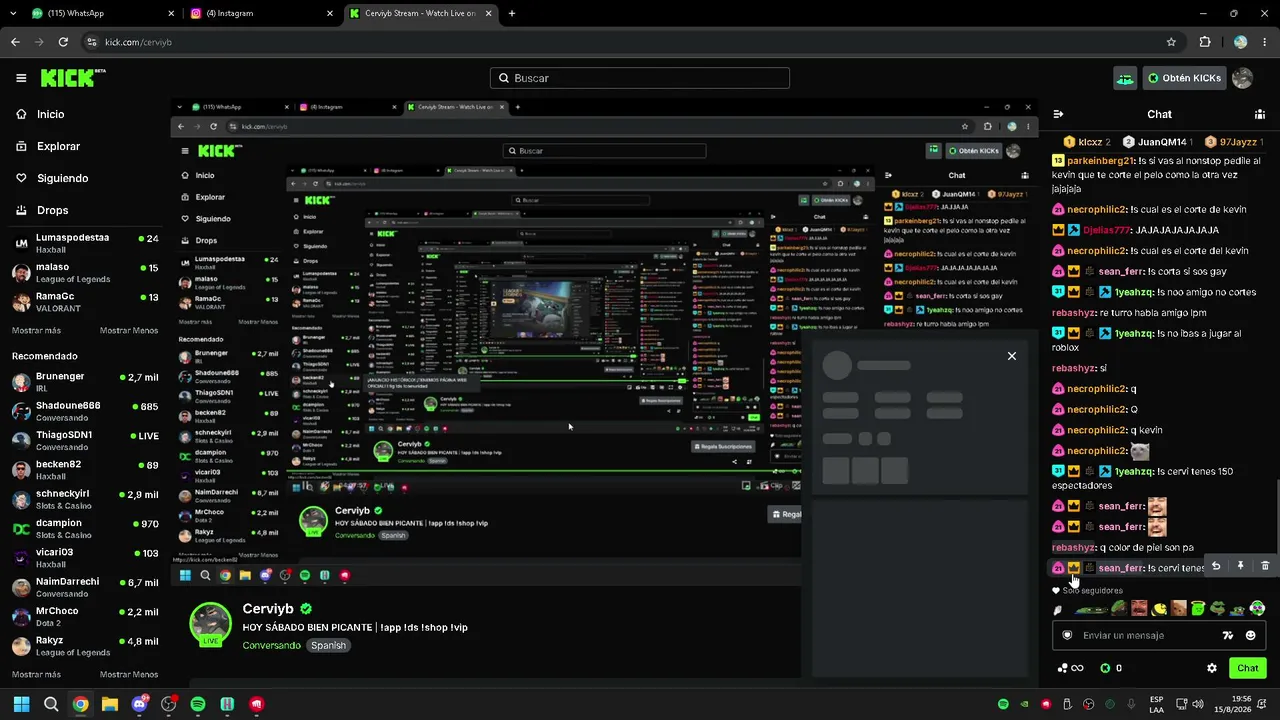Switch to the Instagram browser tab

(262, 14)
